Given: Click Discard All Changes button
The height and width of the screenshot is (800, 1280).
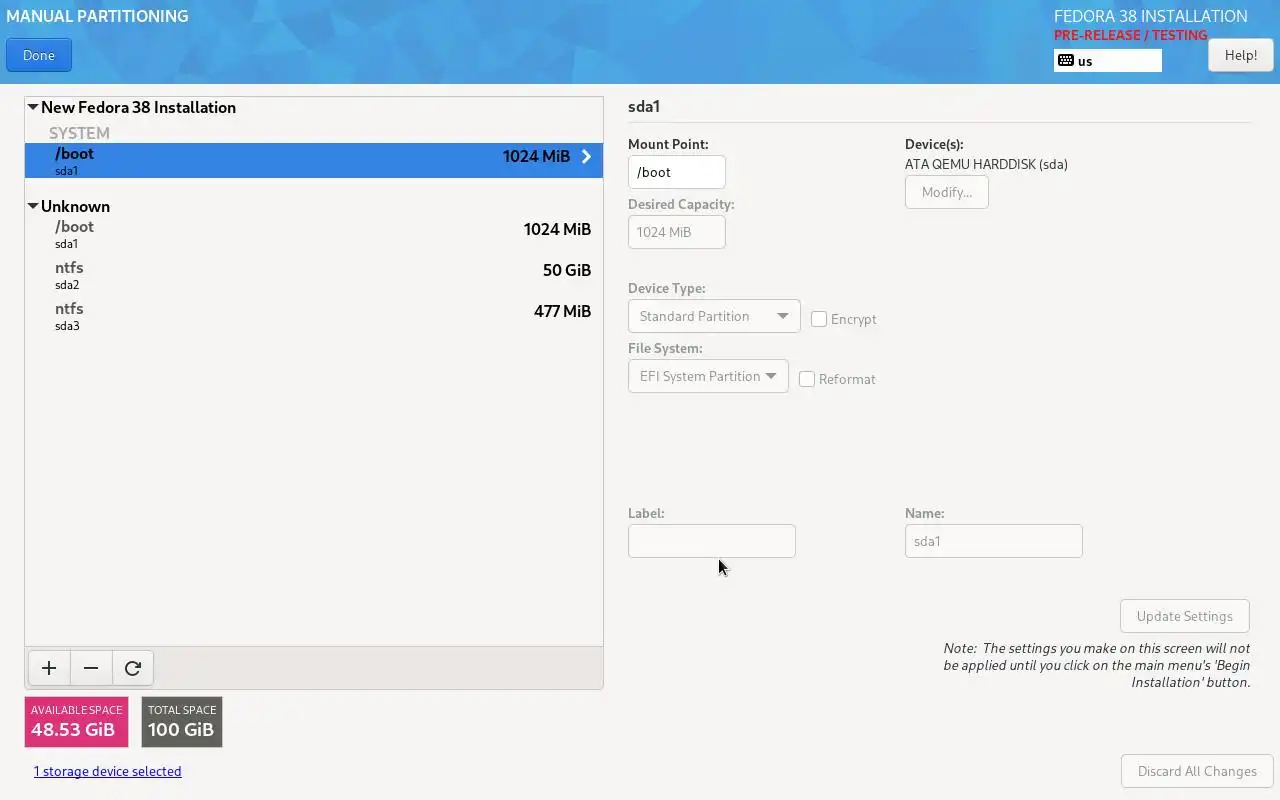Looking at the screenshot, I should pyautogui.click(x=1197, y=771).
